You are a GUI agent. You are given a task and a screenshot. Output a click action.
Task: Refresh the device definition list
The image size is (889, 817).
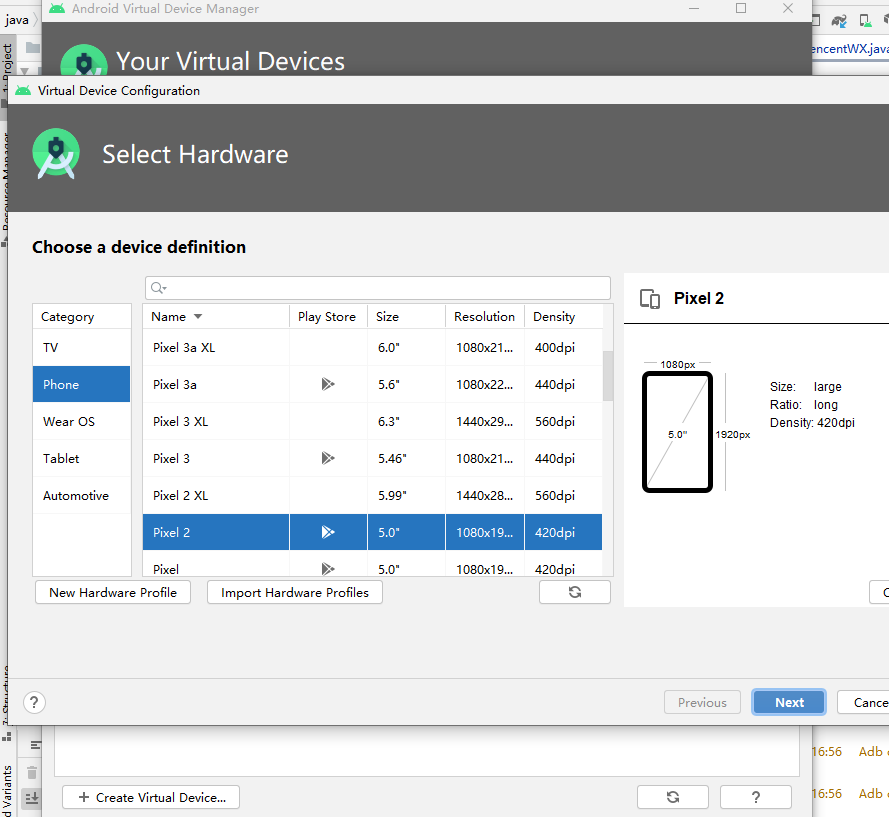pos(575,592)
